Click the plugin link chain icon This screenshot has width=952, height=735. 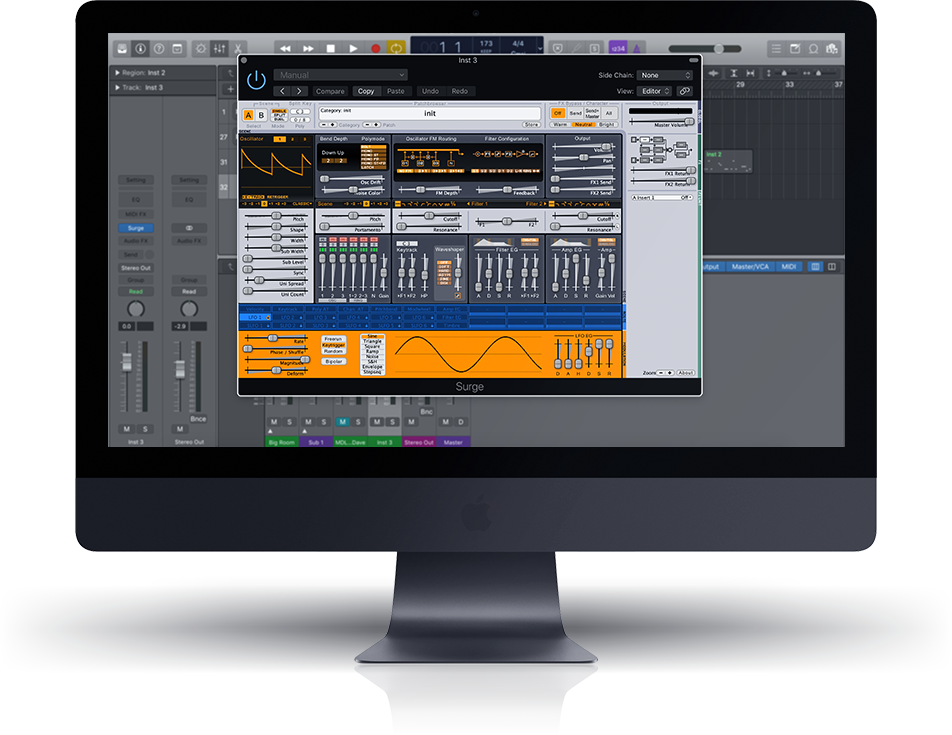[x=684, y=91]
